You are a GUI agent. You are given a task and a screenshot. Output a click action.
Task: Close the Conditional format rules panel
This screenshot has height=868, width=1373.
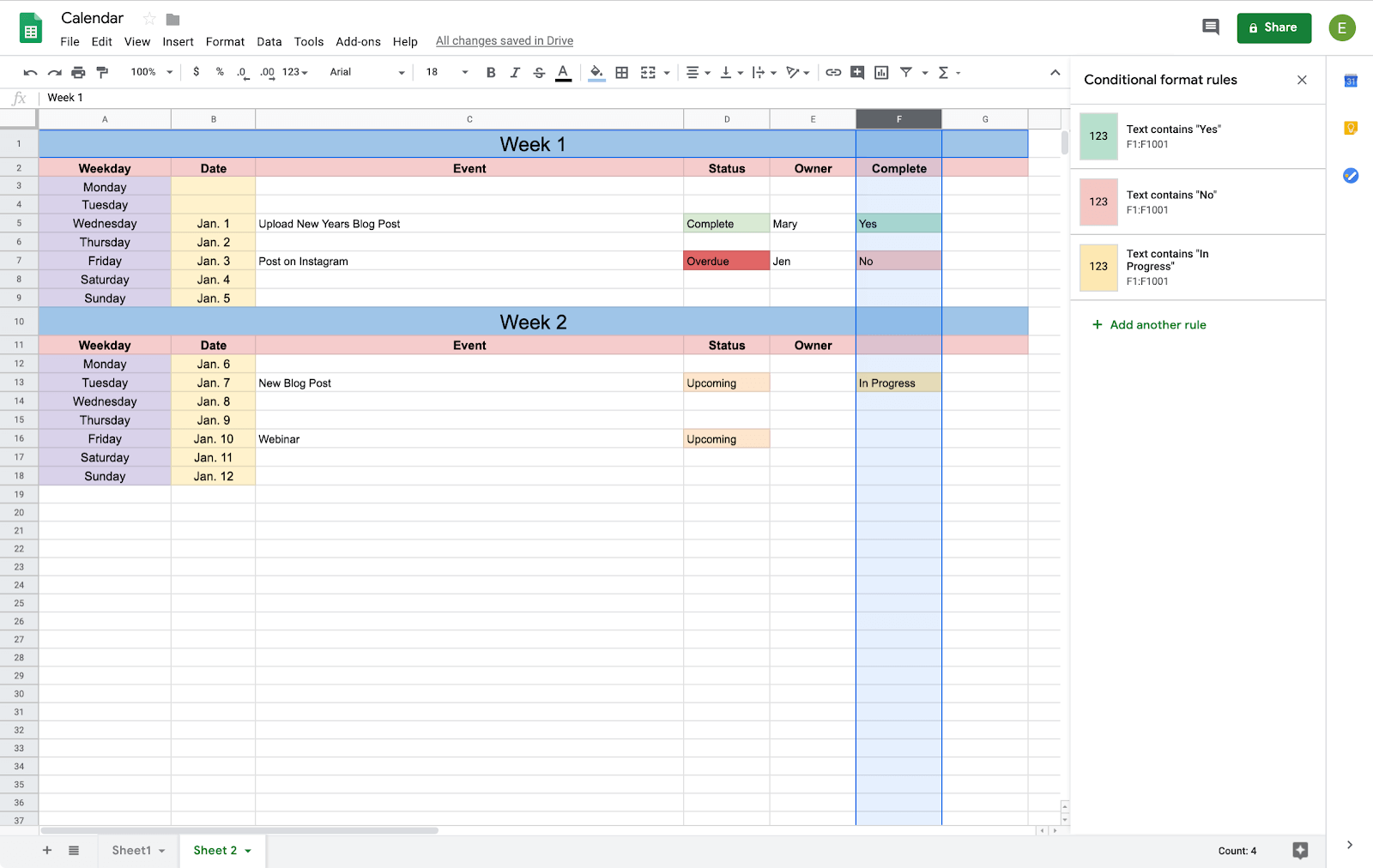point(1302,80)
